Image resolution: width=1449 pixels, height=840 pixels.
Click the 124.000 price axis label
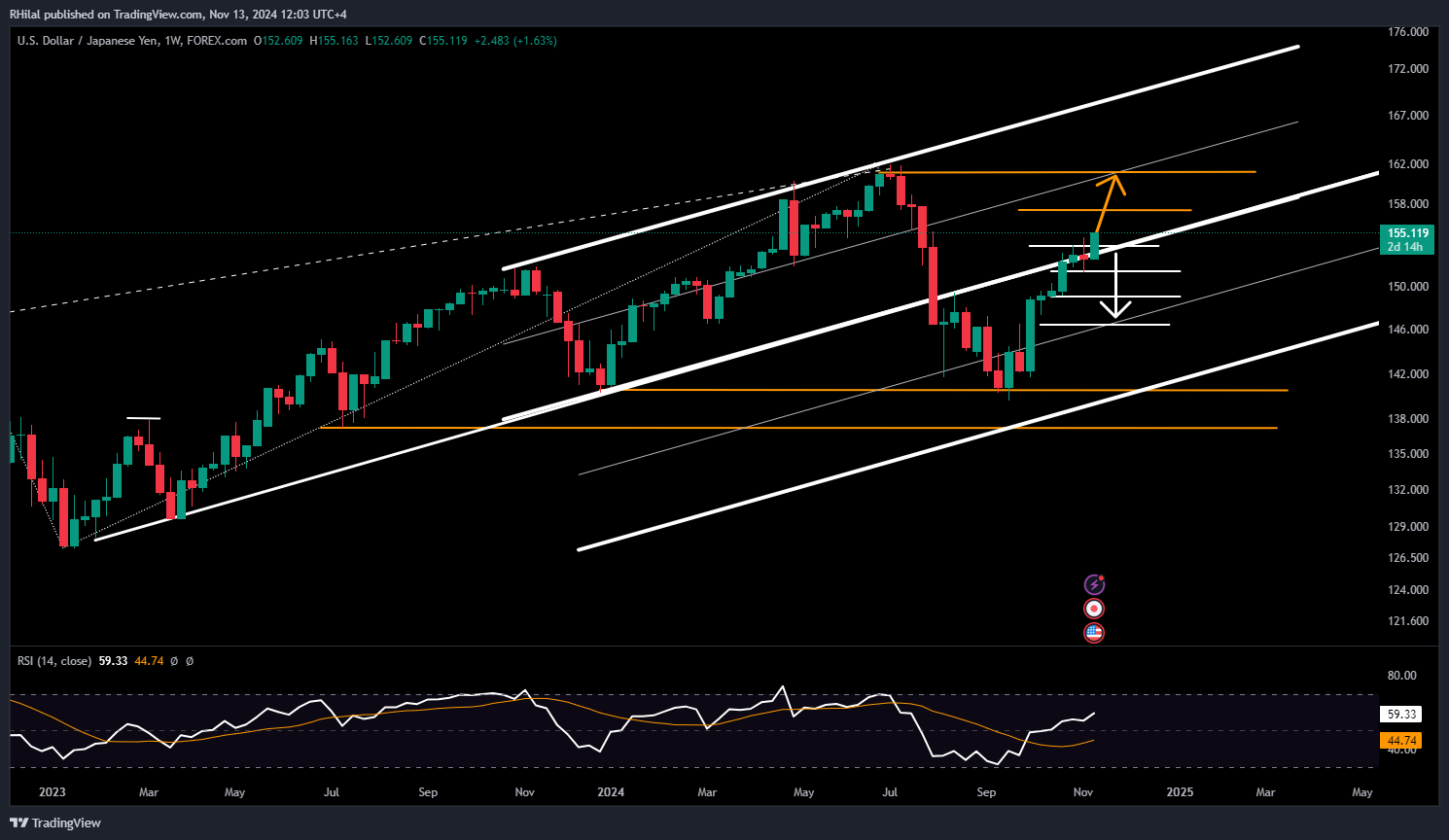[1407, 590]
